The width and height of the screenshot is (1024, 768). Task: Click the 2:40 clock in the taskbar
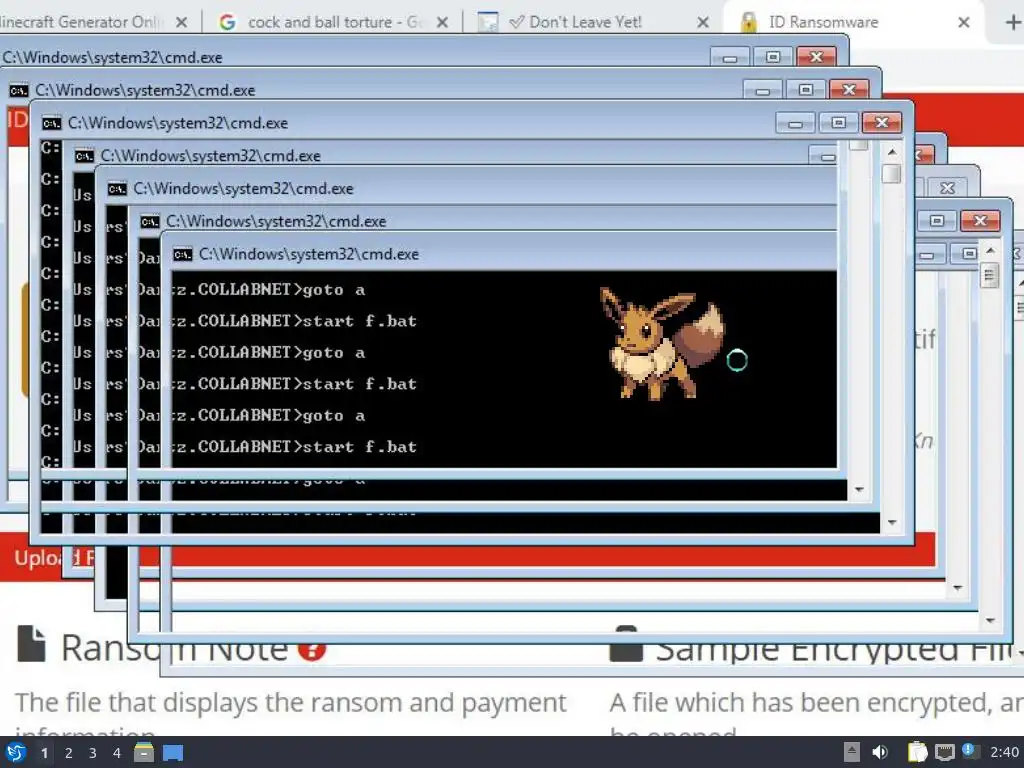(1004, 752)
